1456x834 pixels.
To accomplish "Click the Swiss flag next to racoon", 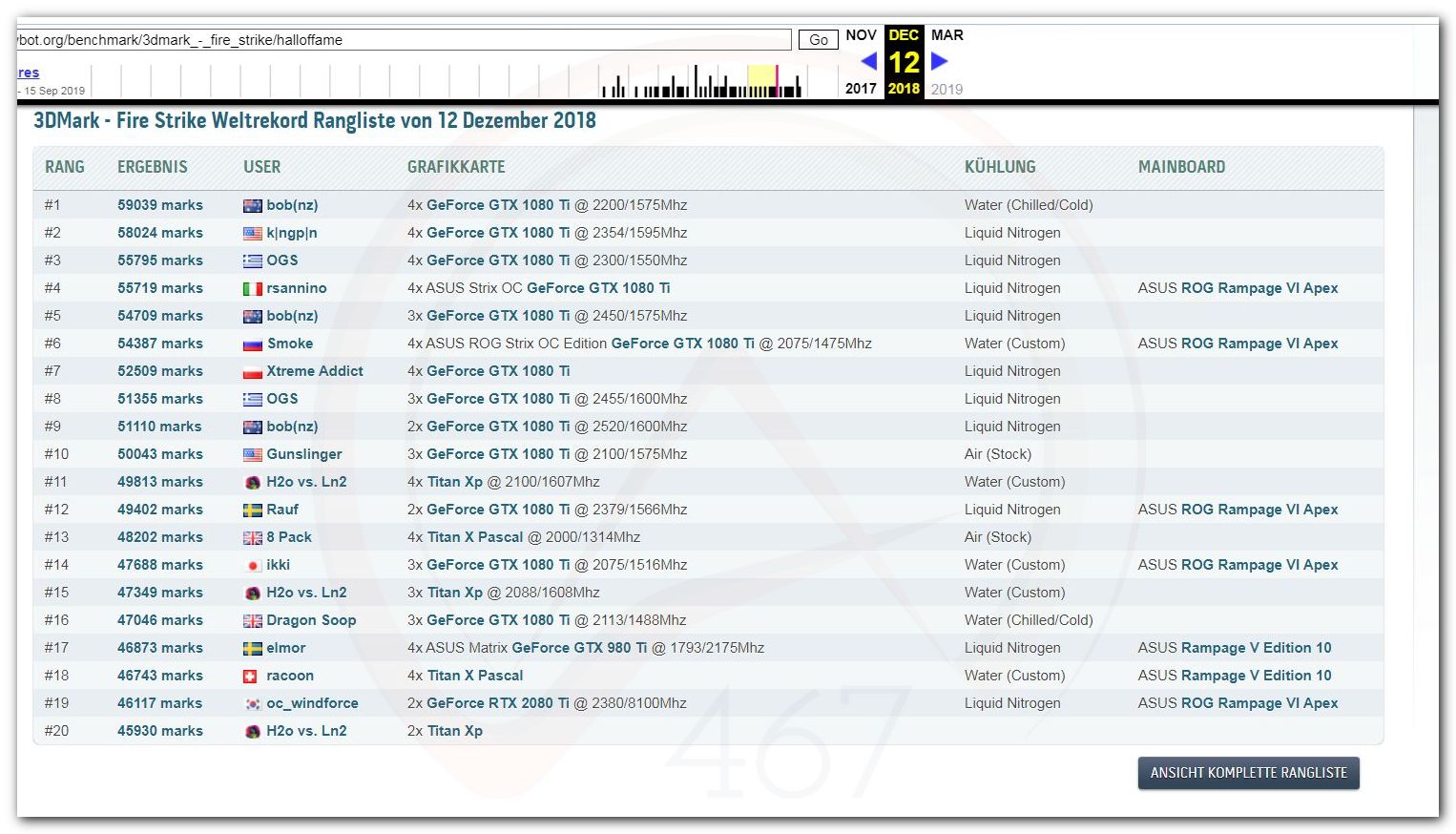I will (251, 677).
